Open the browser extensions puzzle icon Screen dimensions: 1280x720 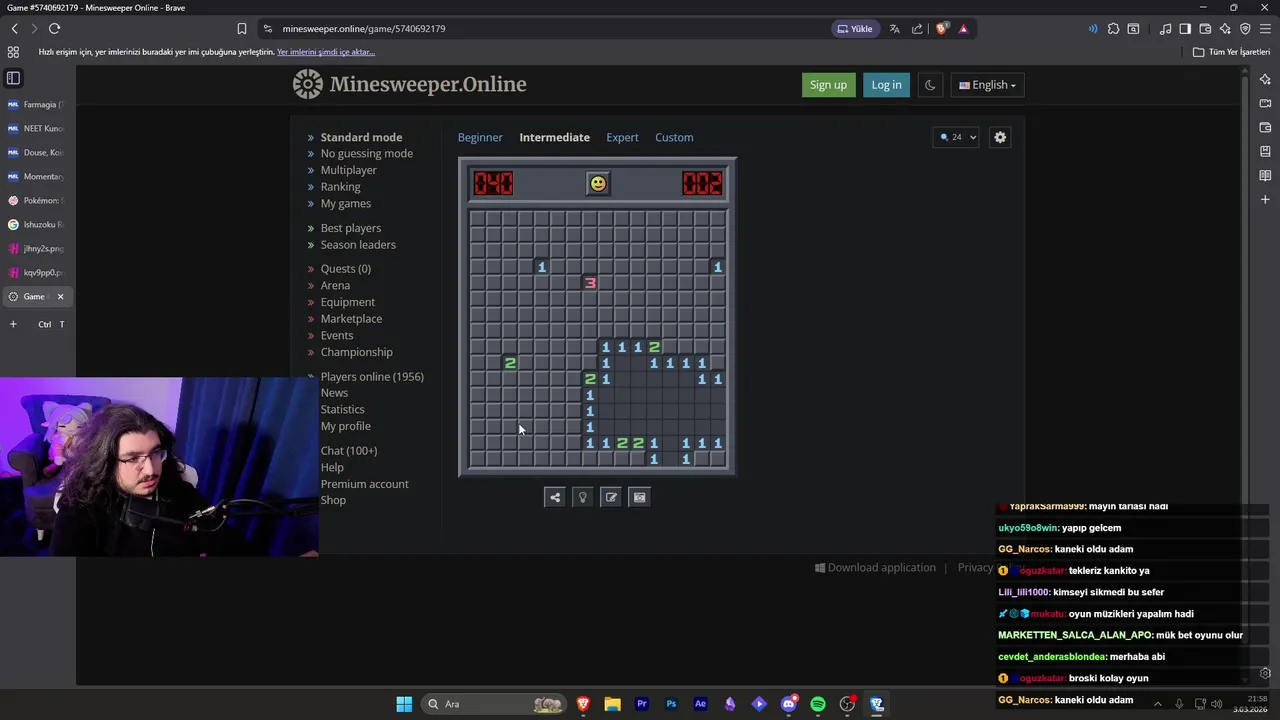pos(1113,29)
